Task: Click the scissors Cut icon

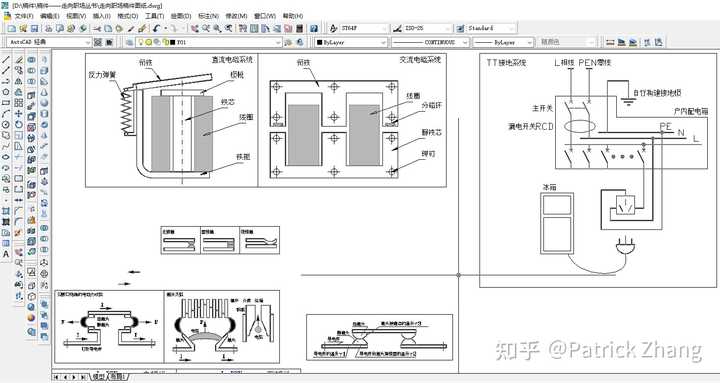Action: coord(97,28)
